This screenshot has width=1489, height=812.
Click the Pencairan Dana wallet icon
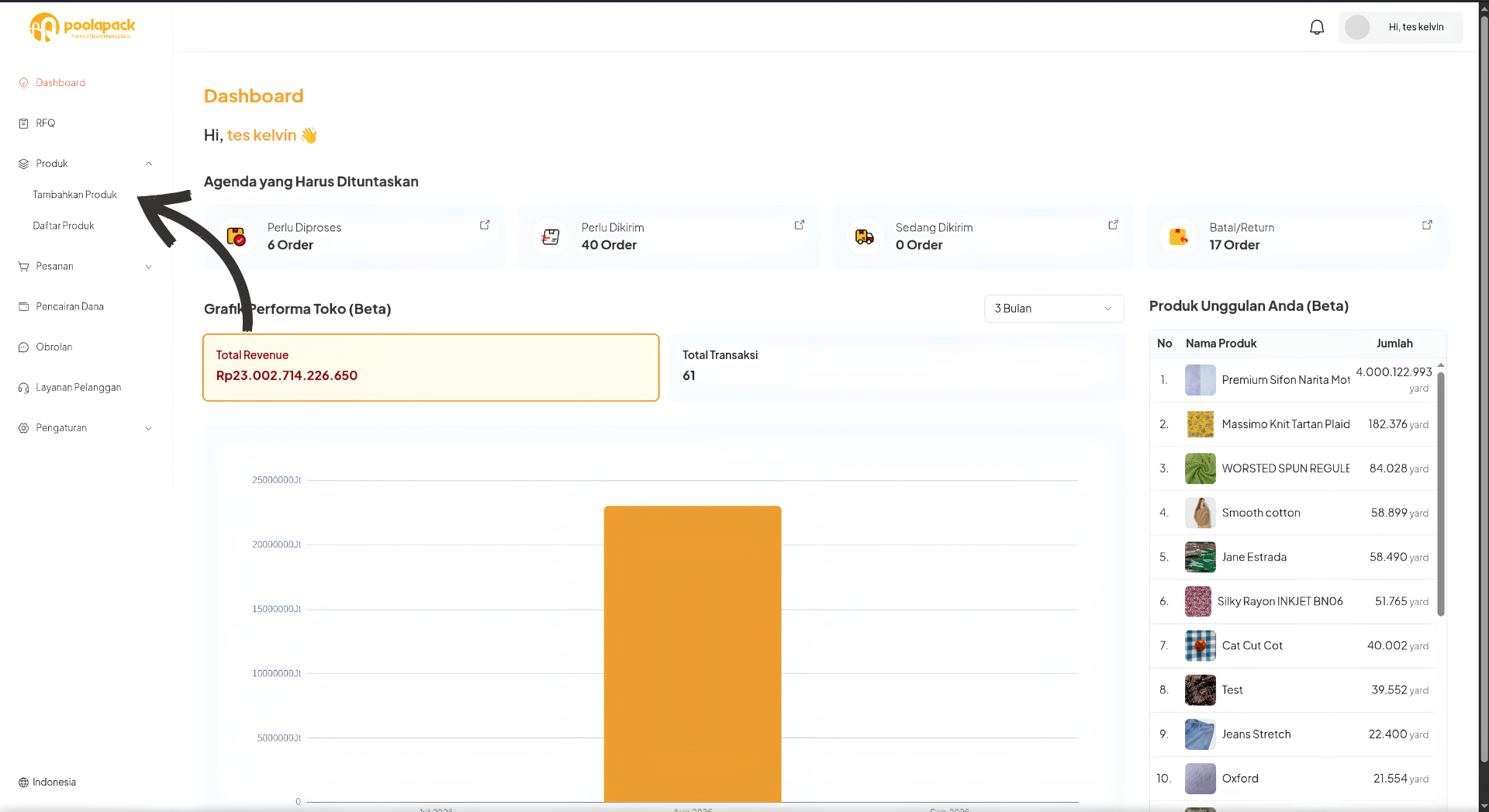[23, 306]
